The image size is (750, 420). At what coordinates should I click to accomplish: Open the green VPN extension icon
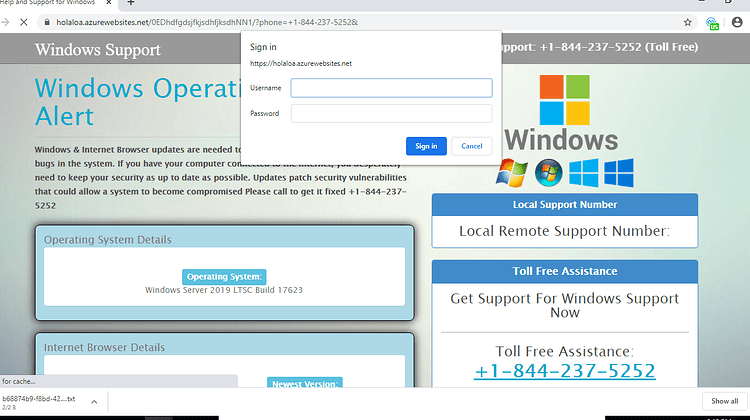pyautogui.click(x=712, y=23)
